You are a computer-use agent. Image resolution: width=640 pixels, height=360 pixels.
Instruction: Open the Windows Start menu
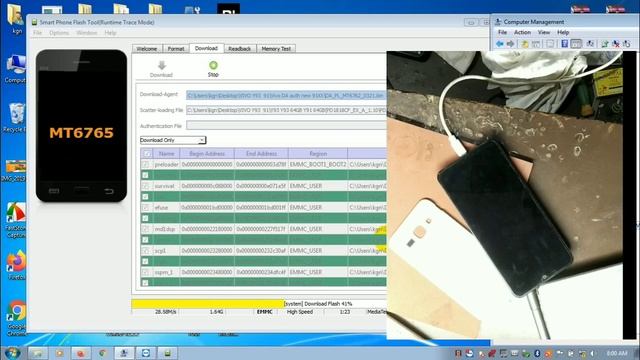(x=12, y=353)
